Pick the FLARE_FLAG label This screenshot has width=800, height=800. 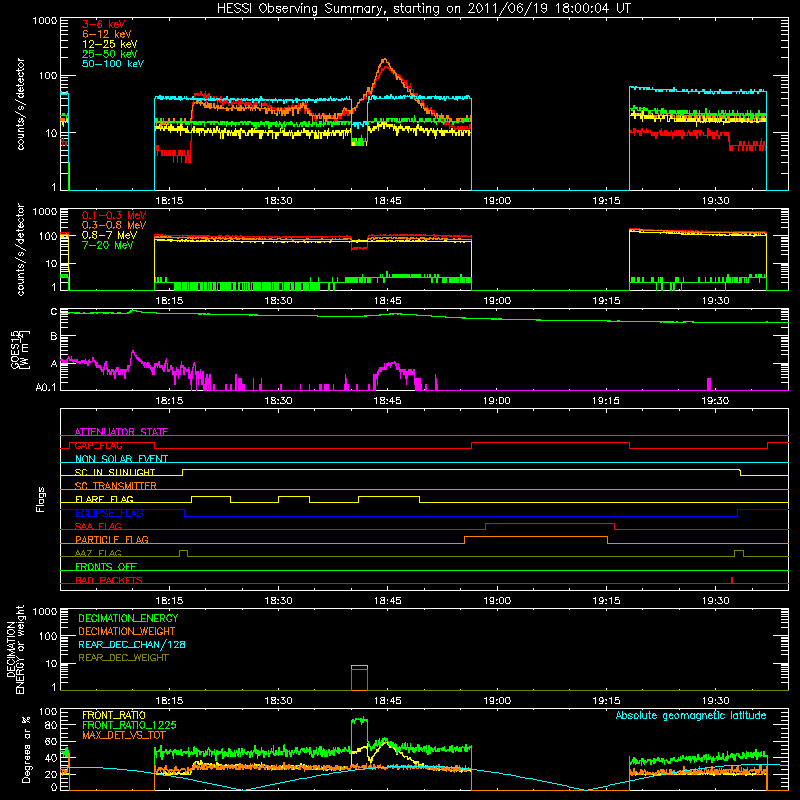tap(104, 499)
